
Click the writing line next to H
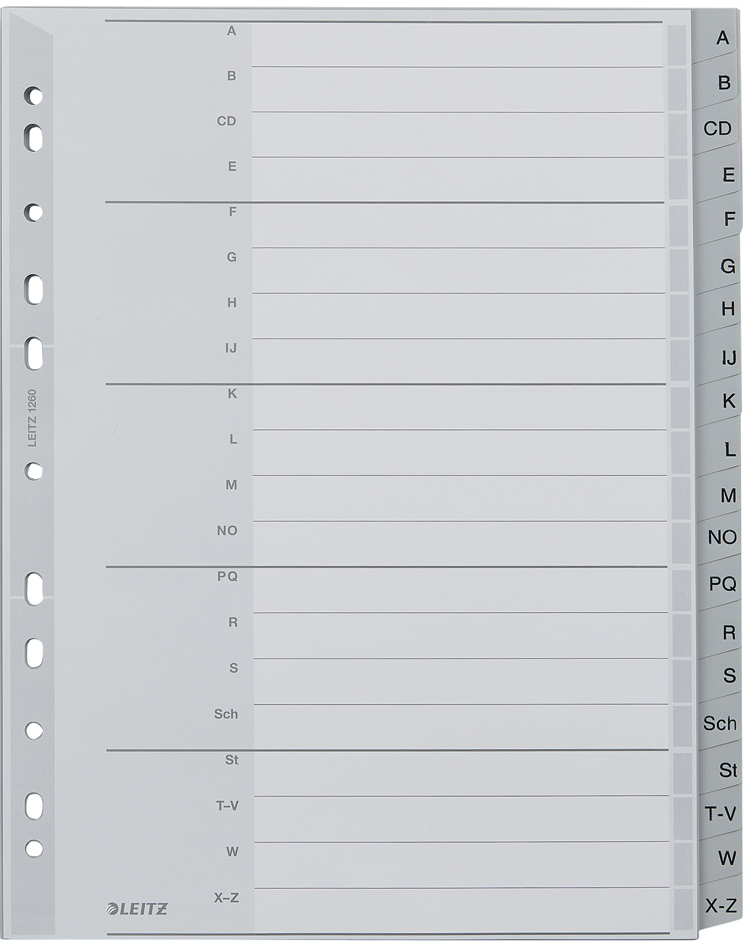[x=459, y=316]
